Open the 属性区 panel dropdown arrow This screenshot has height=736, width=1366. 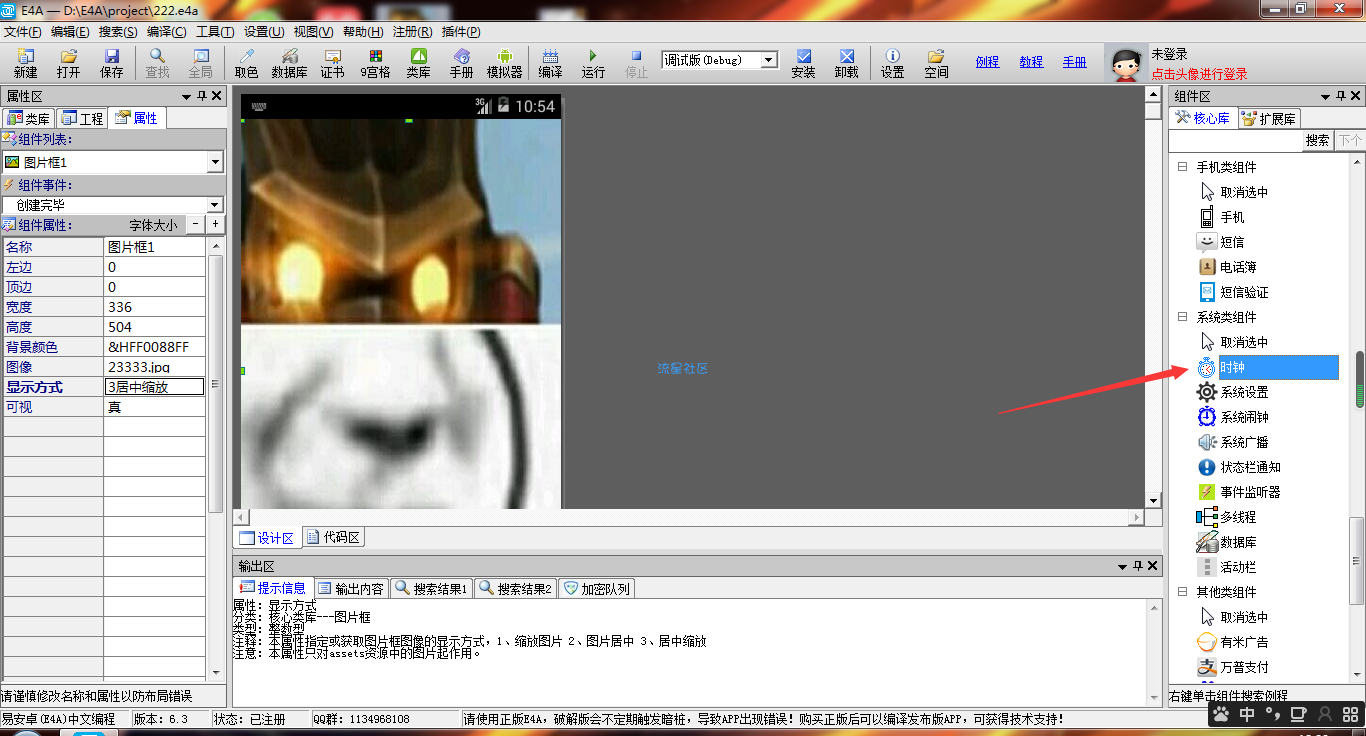click(x=186, y=96)
